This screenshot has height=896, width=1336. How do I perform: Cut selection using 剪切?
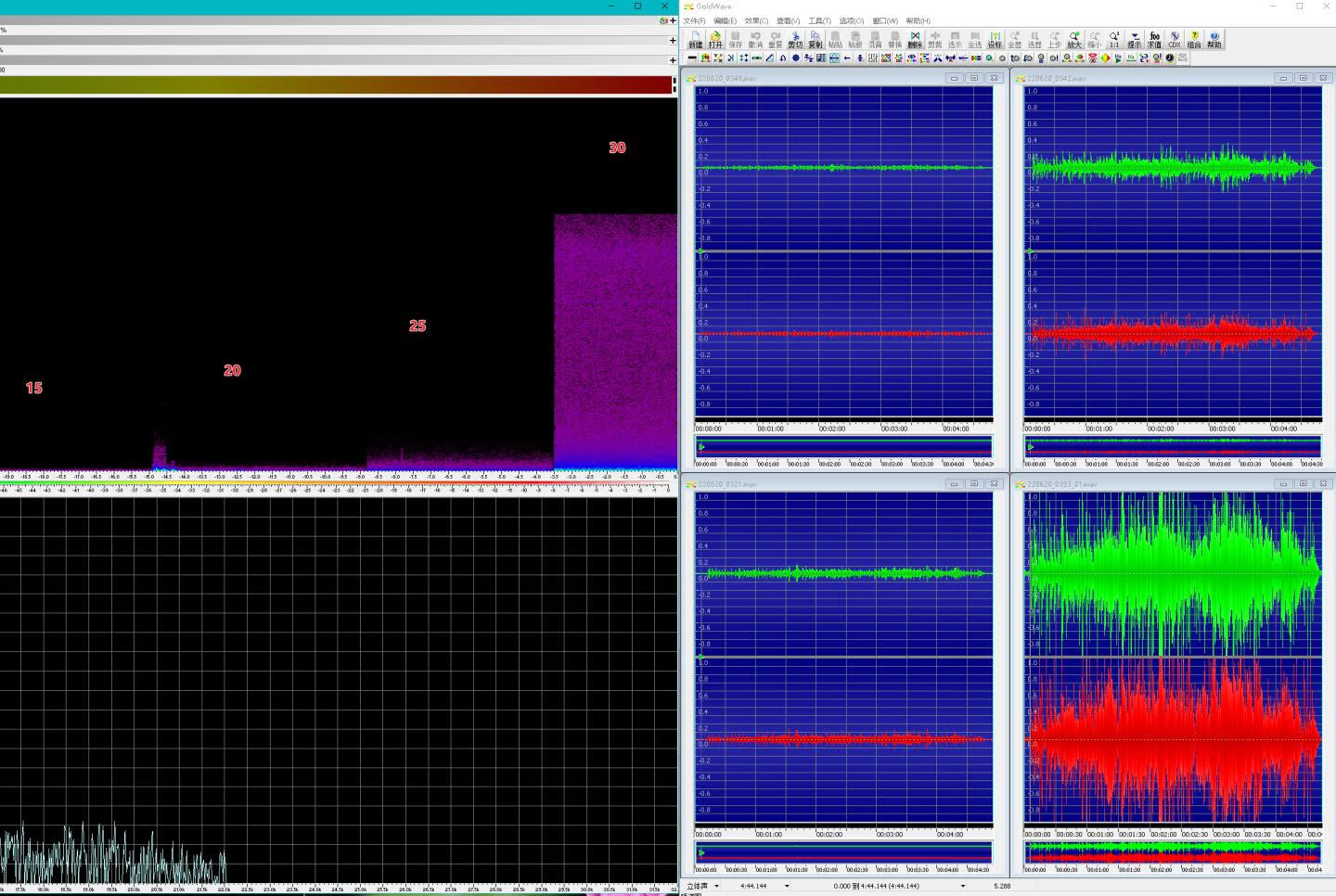(x=795, y=40)
